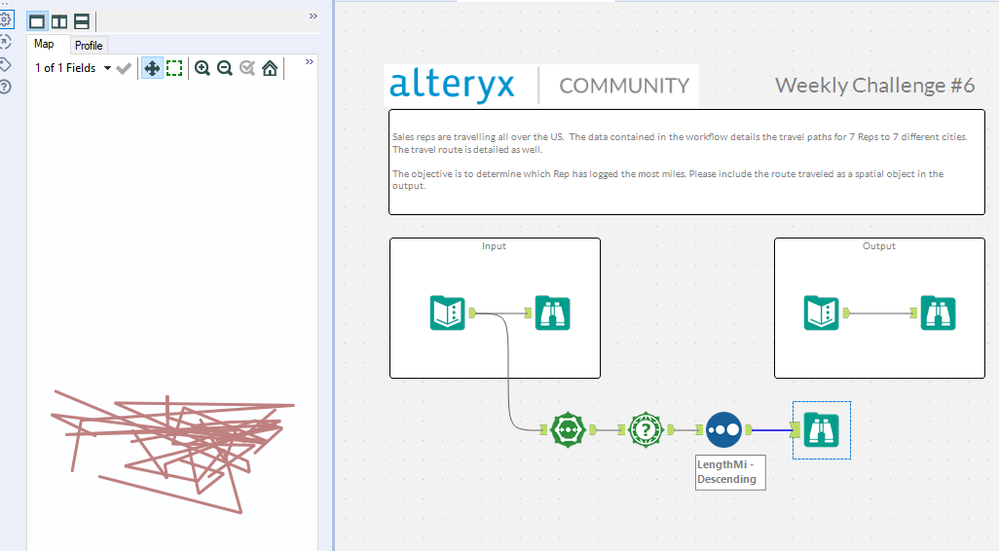Click the alteryx logo image
This screenshot has width=999, height=551.
coord(452,85)
